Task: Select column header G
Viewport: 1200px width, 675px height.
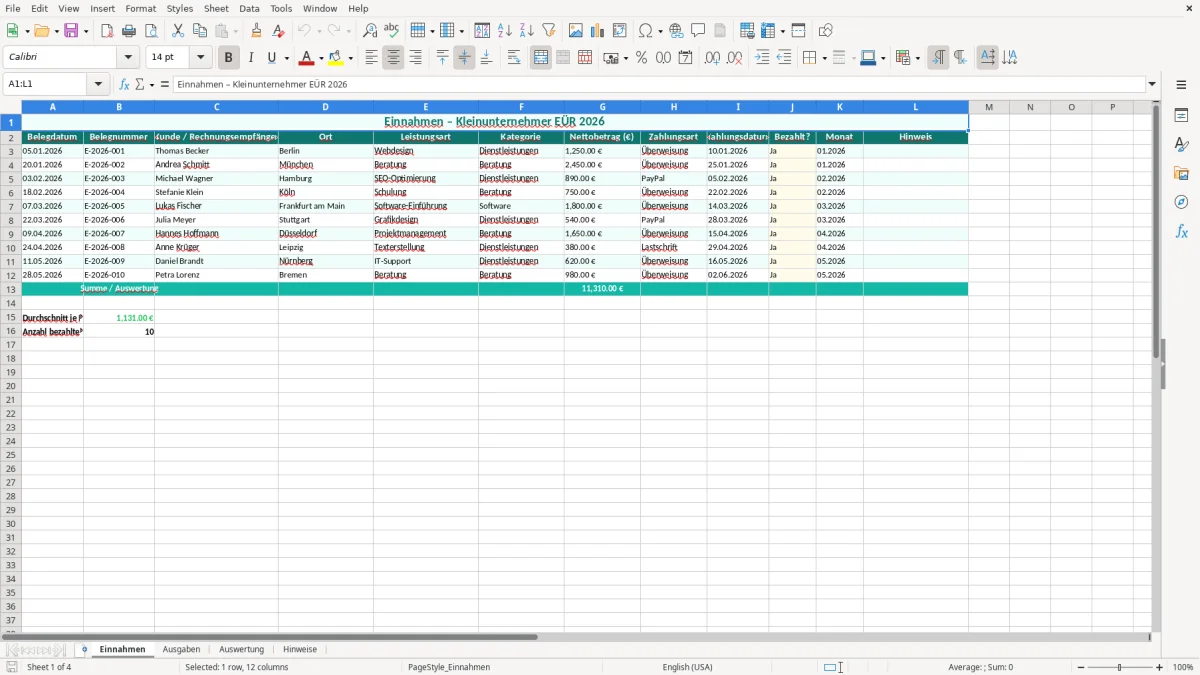Action: [x=602, y=107]
